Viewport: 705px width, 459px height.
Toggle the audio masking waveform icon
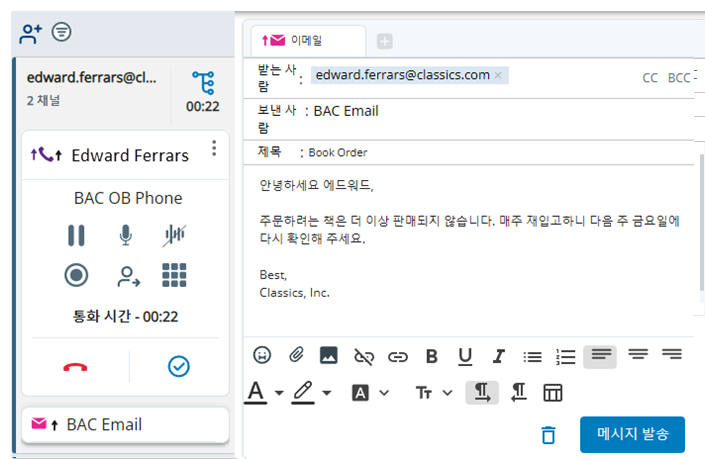click(x=174, y=235)
